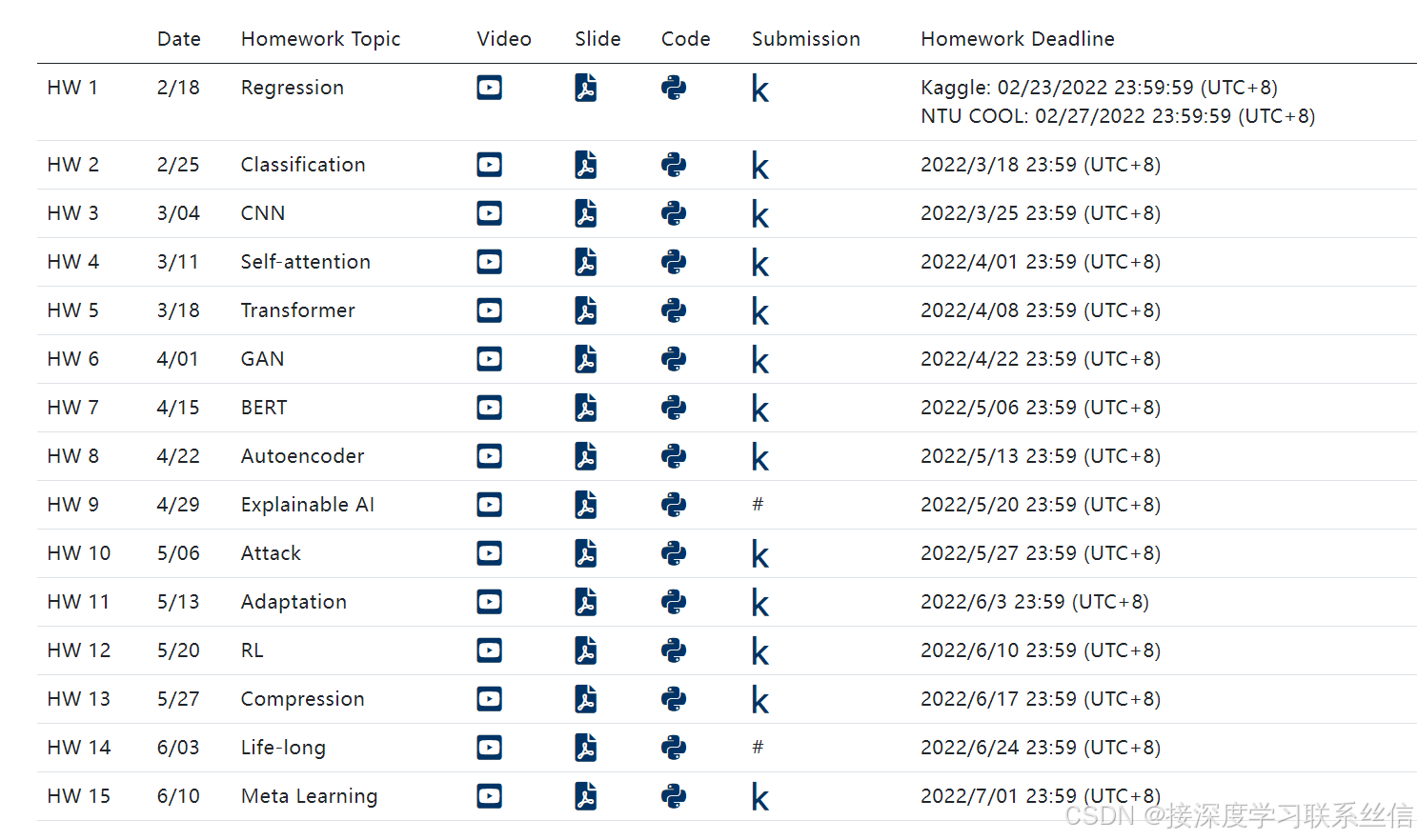Click the HW 9 submission # link
This screenshot has width=1417, height=840.
click(x=758, y=504)
